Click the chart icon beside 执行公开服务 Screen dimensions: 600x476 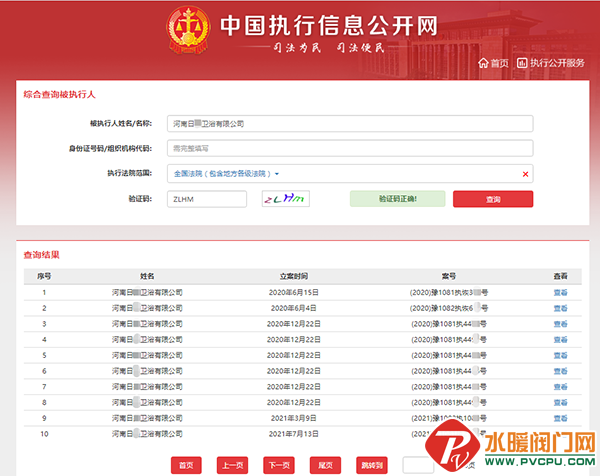tap(522, 63)
